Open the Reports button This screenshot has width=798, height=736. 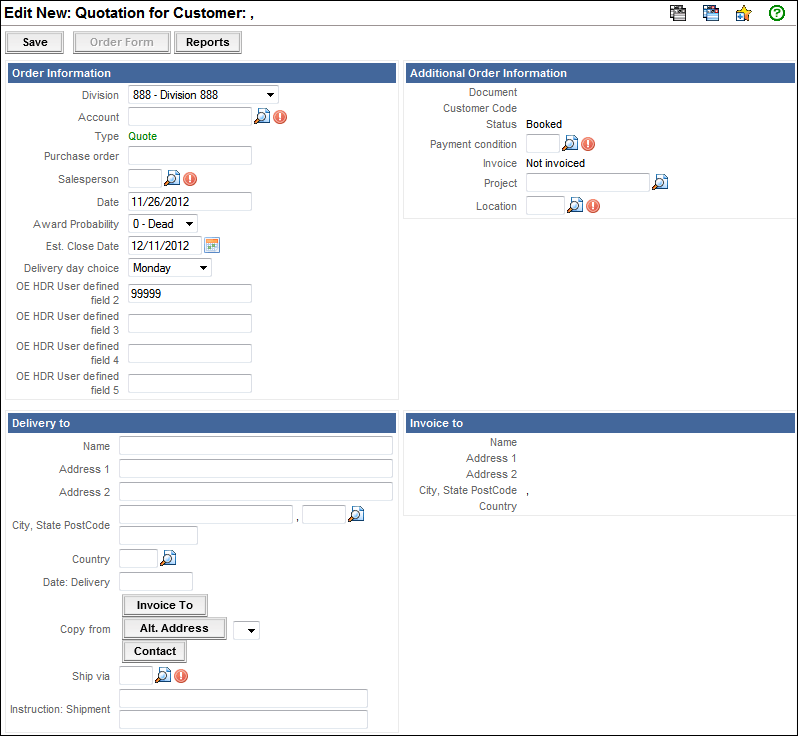207,43
